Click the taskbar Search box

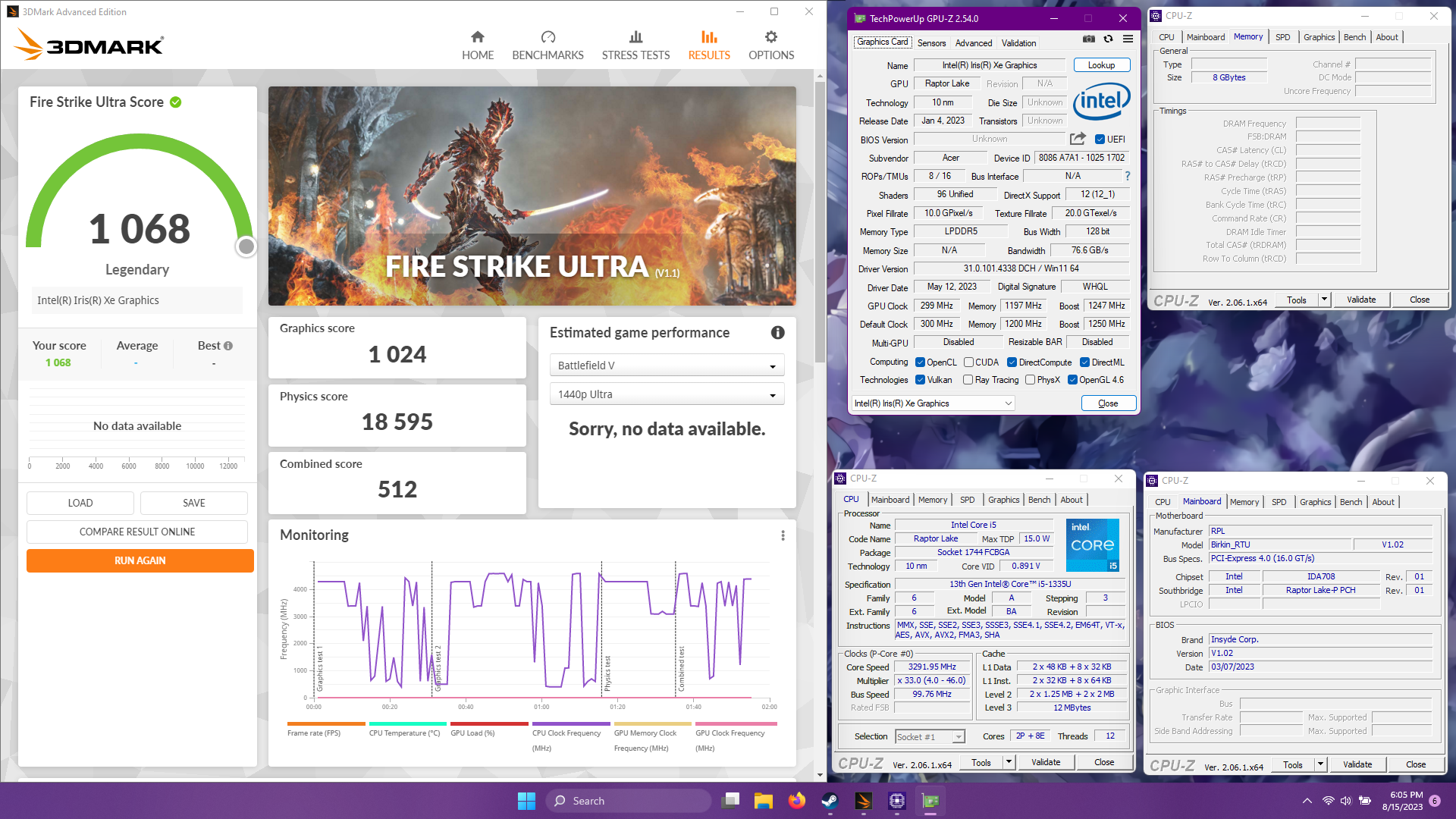tap(629, 801)
